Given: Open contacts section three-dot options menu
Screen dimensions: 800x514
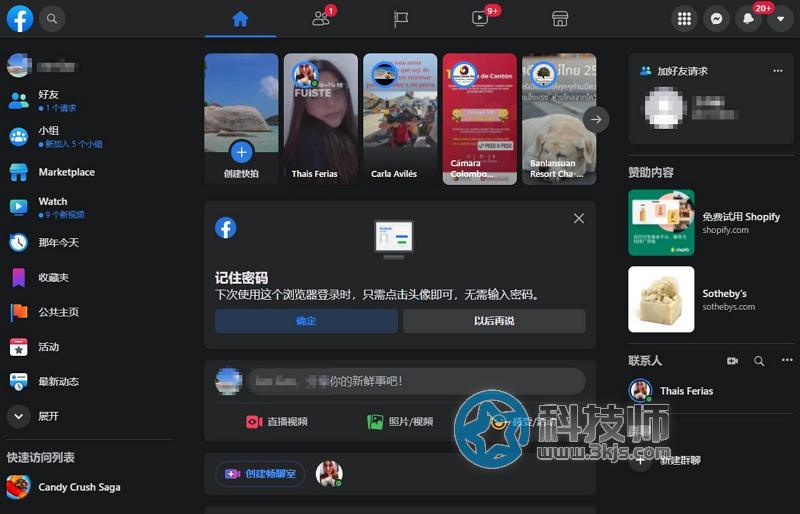Looking at the screenshot, I should tap(786, 361).
